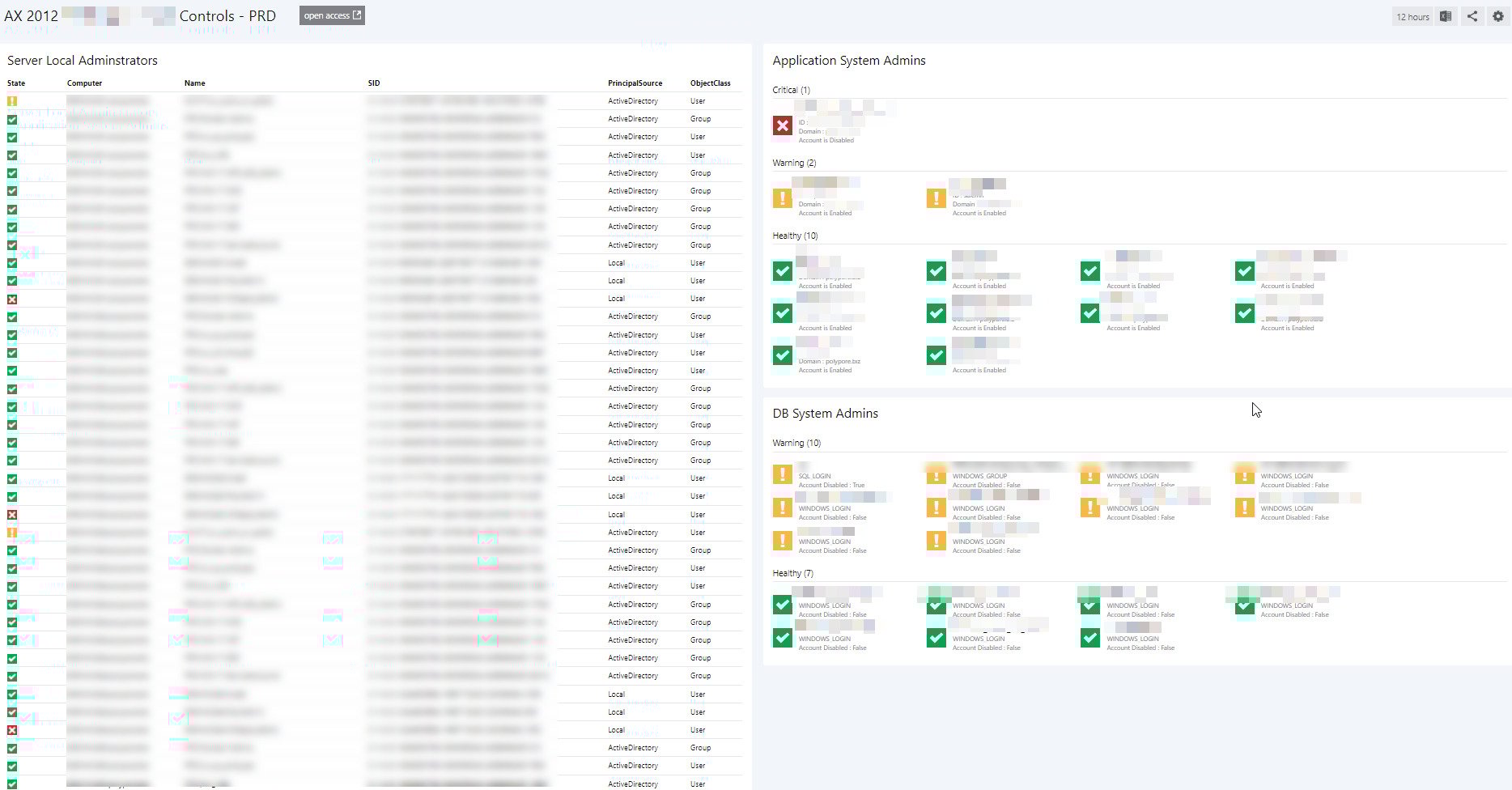Click the red Critical status icon under Application System Admins

click(x=781, y=125)
